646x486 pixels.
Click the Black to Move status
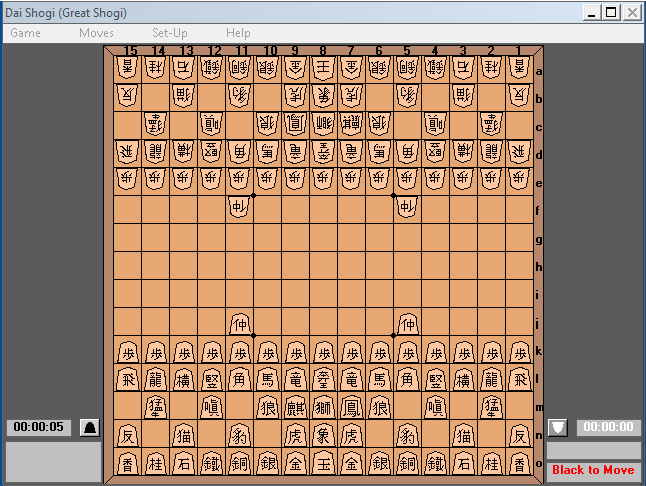pyautogui.click(x=593, y=470)
